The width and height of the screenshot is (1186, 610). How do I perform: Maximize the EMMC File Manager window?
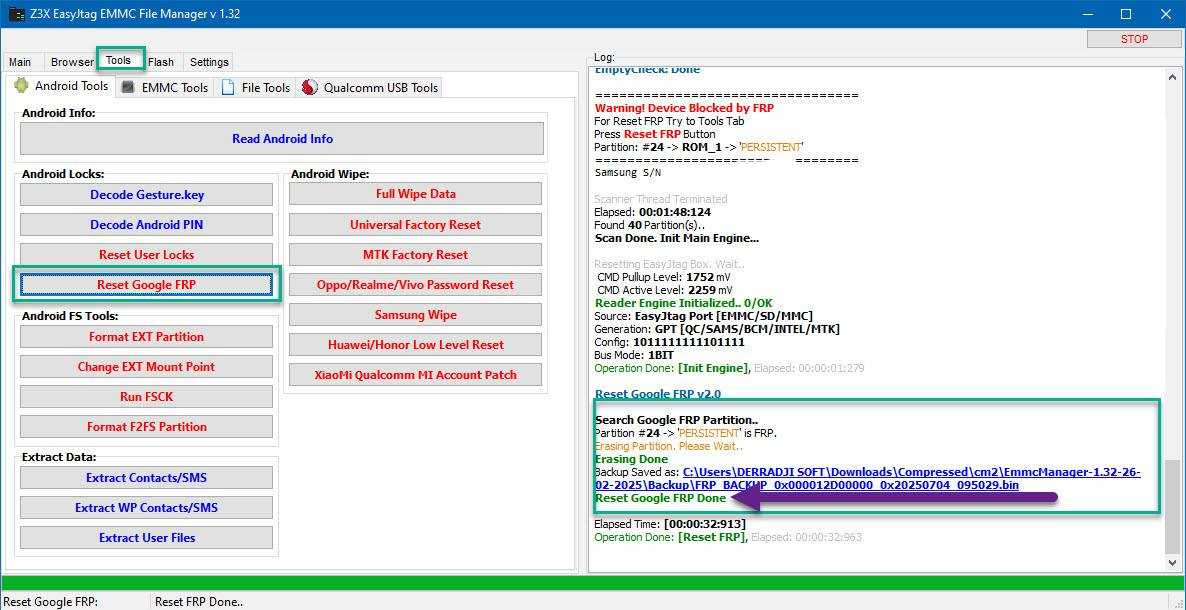pyautogui.click(x=1125, y=14)
